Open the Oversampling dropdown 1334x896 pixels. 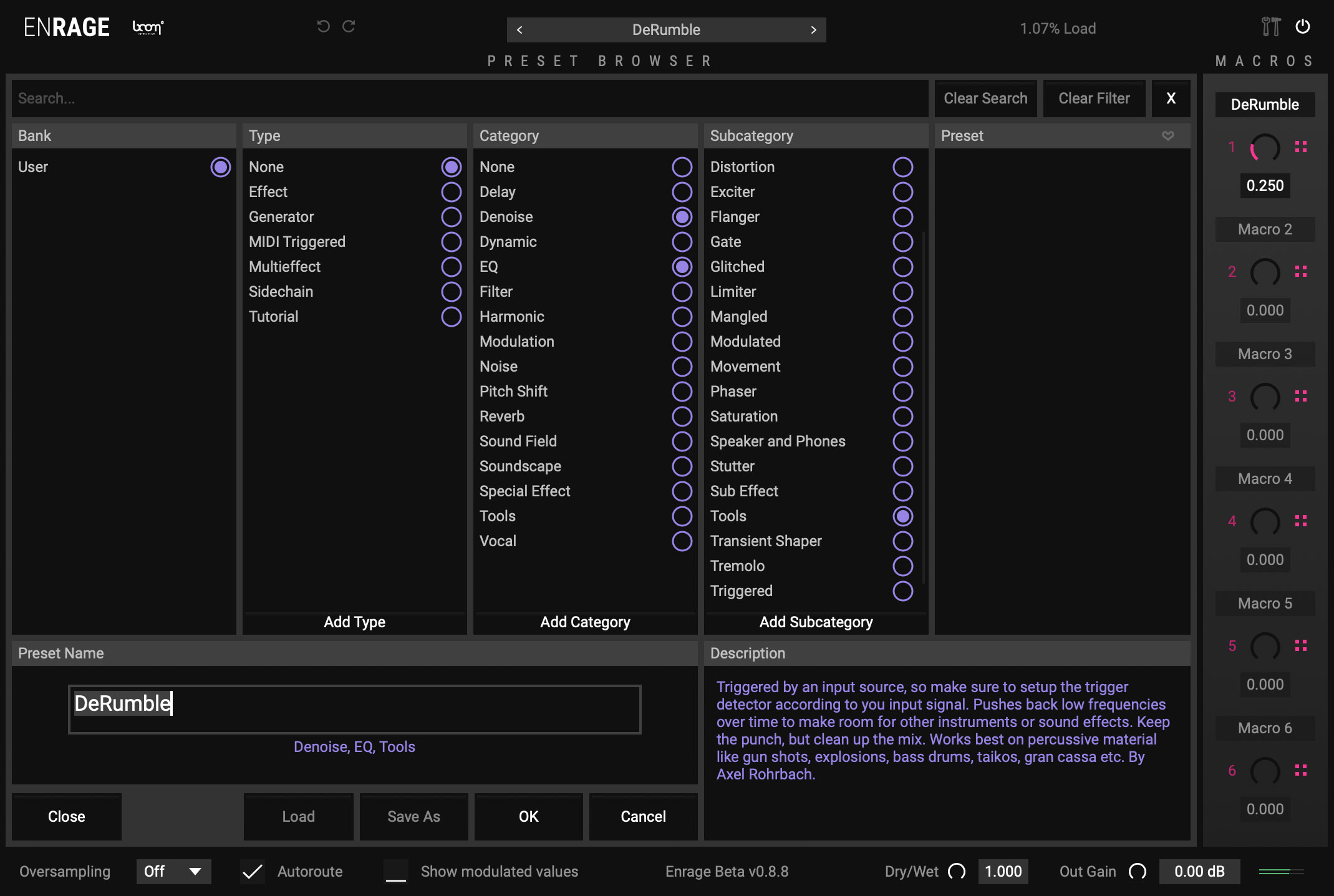[173, 871]
